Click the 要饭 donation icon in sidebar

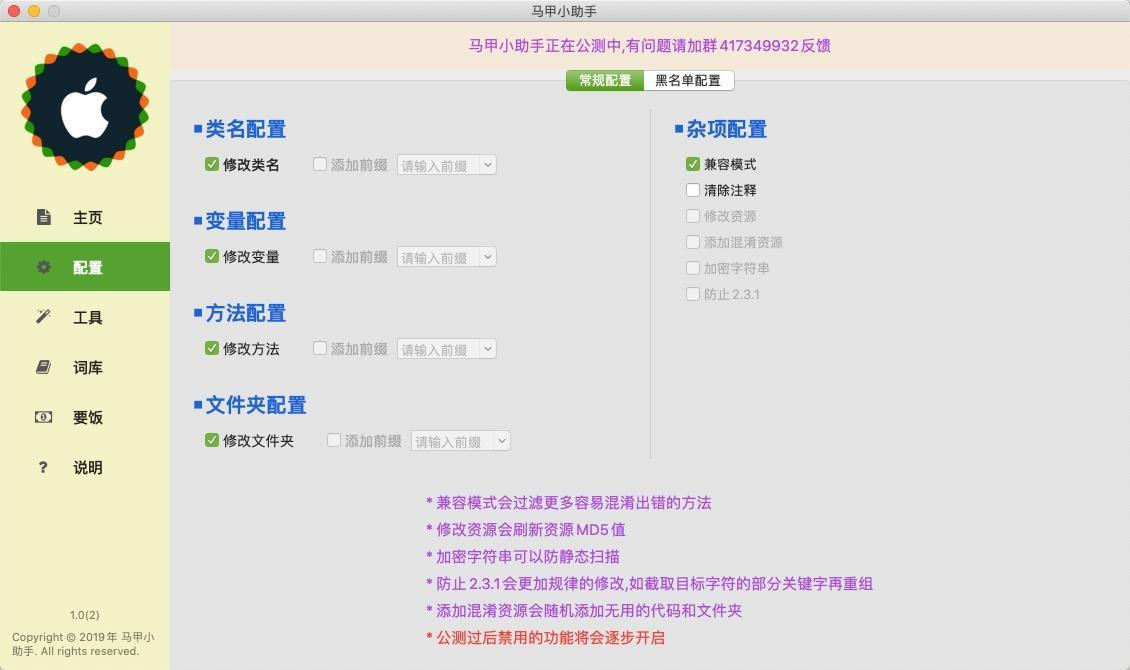click(42, 417)
